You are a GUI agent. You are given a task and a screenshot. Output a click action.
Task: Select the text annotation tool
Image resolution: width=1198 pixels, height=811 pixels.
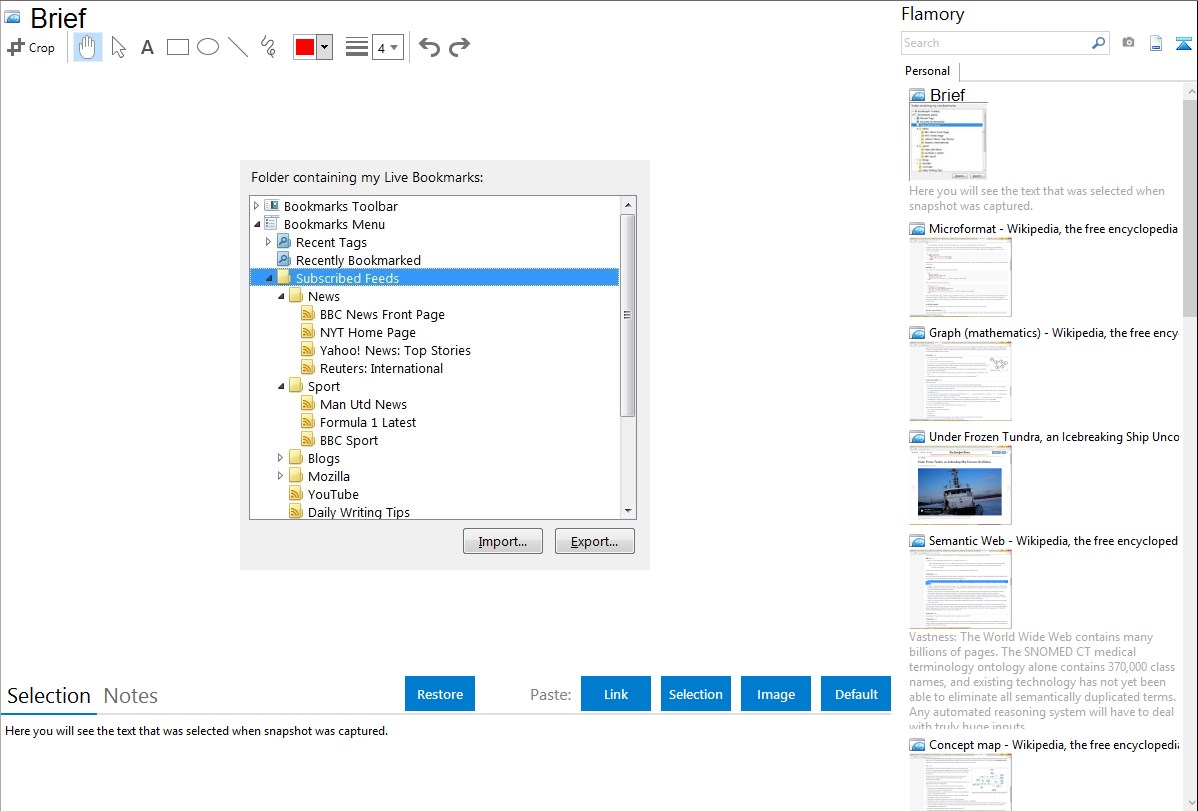coord(147,47)
